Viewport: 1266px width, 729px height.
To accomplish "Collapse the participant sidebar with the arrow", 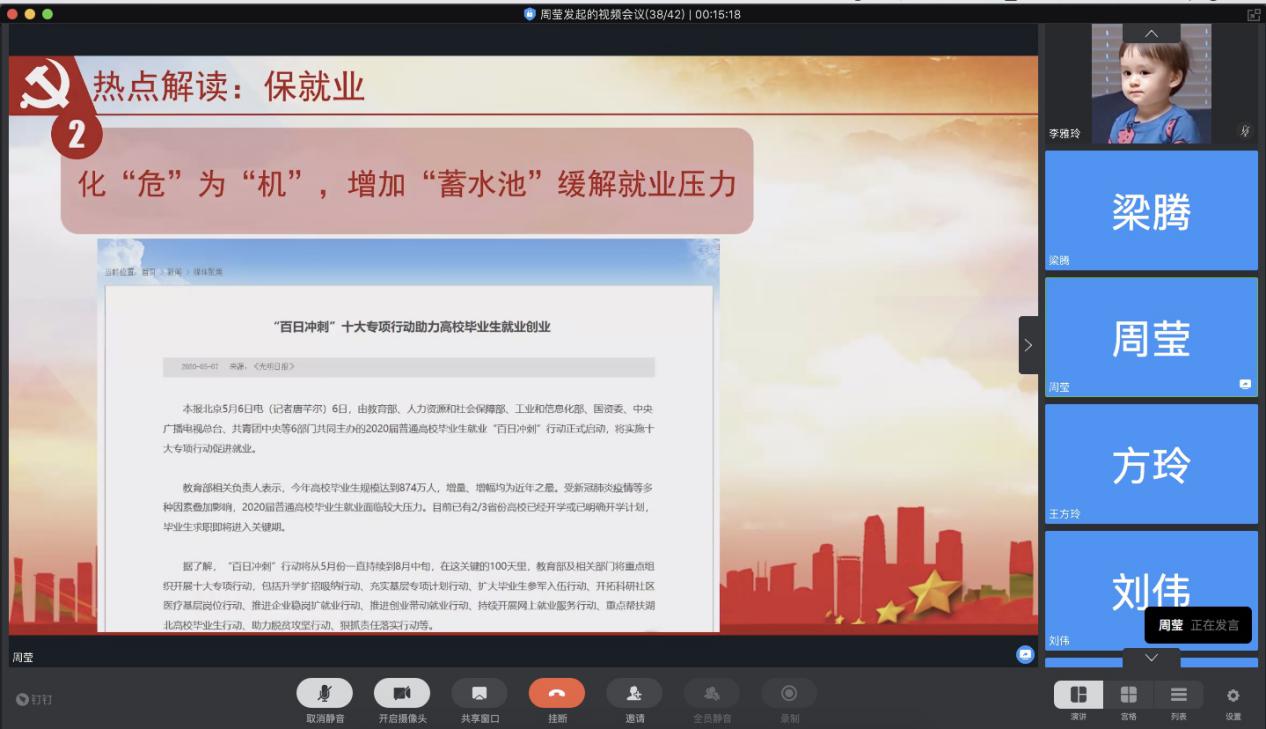I will (x=1029, y=345).
